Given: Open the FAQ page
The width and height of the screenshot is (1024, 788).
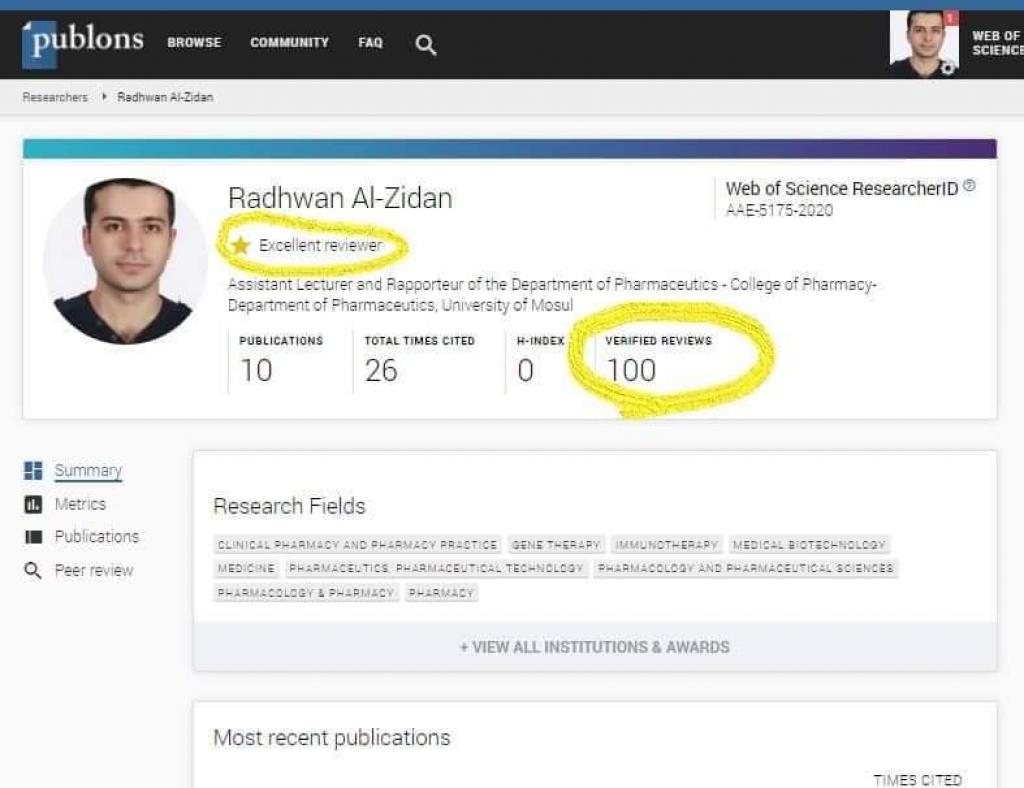Looking at the screenshot, I should [x=370, y=43].
